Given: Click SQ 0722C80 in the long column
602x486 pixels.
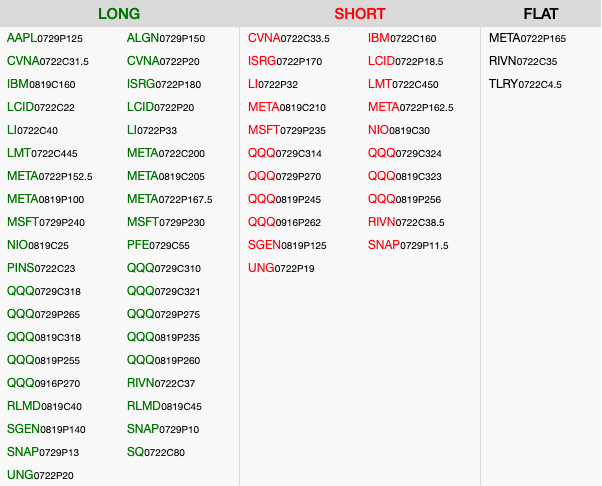Looking at the screenshot, I should tap(155, 452).
